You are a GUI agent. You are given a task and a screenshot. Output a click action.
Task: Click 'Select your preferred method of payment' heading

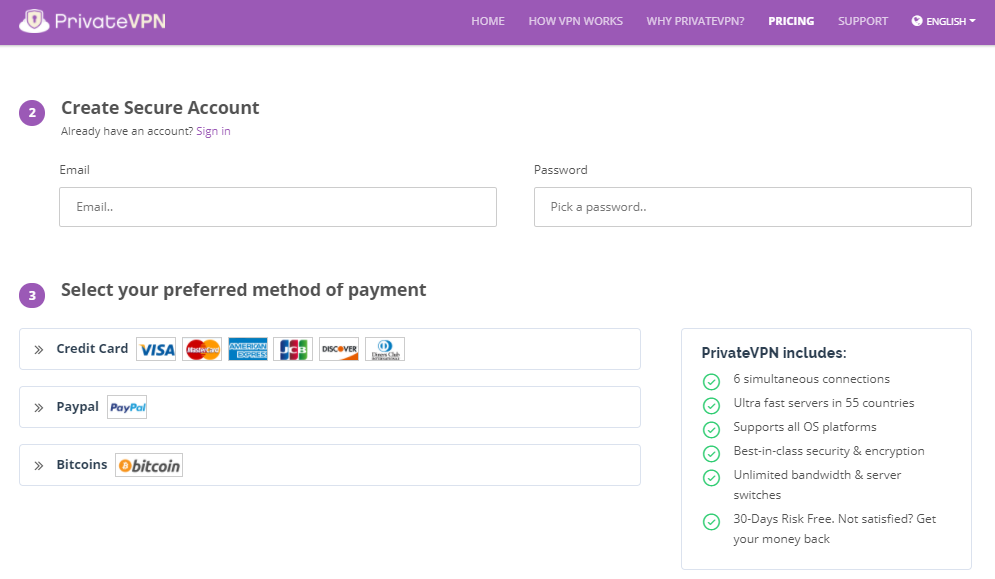click(x=244, y=290)
